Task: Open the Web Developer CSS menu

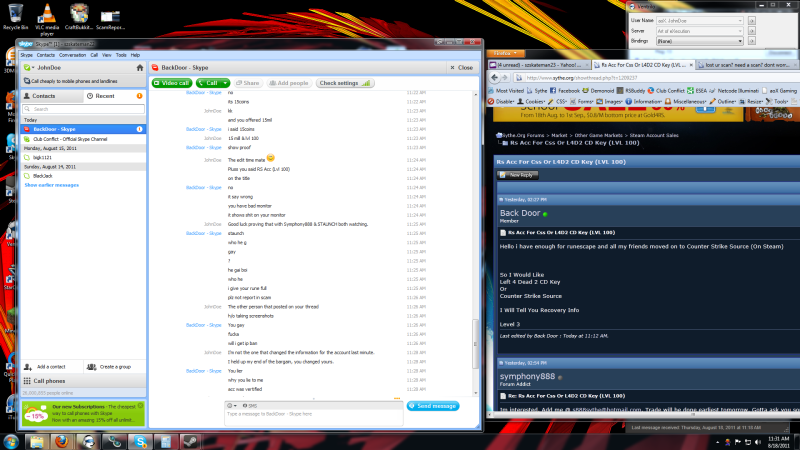Action: coord(558,102)
